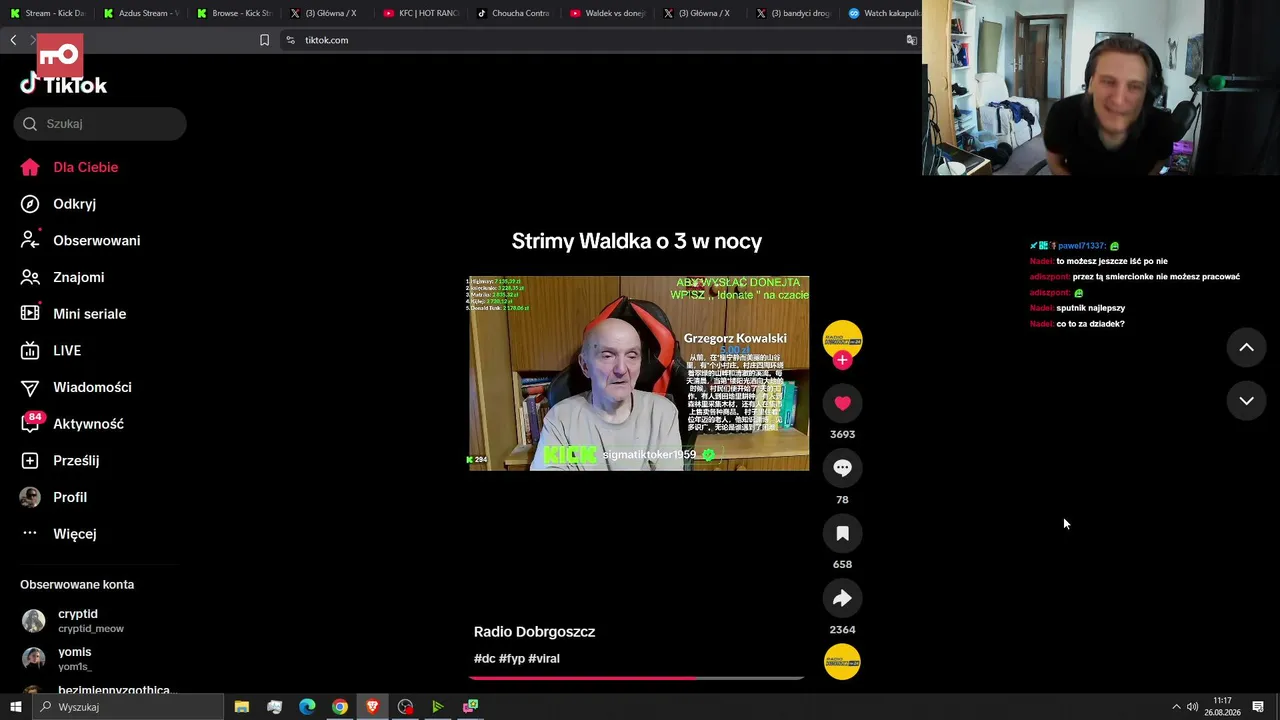The image size is (1280, 720).
Task: Click the #dc hashtag
Action: [x=484, y=659]
